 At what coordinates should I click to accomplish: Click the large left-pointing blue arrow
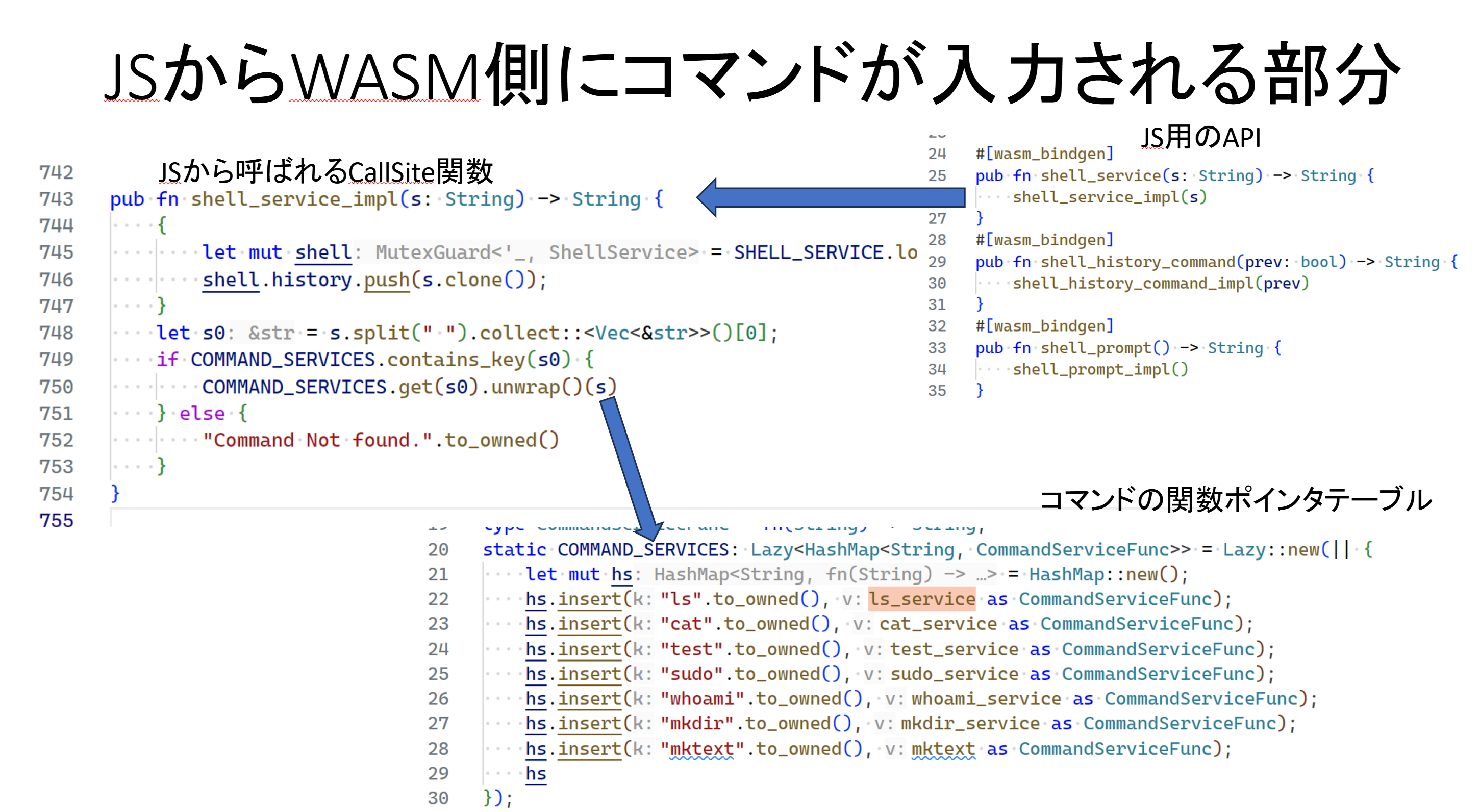pyautogui.click(x=830, y=197)
